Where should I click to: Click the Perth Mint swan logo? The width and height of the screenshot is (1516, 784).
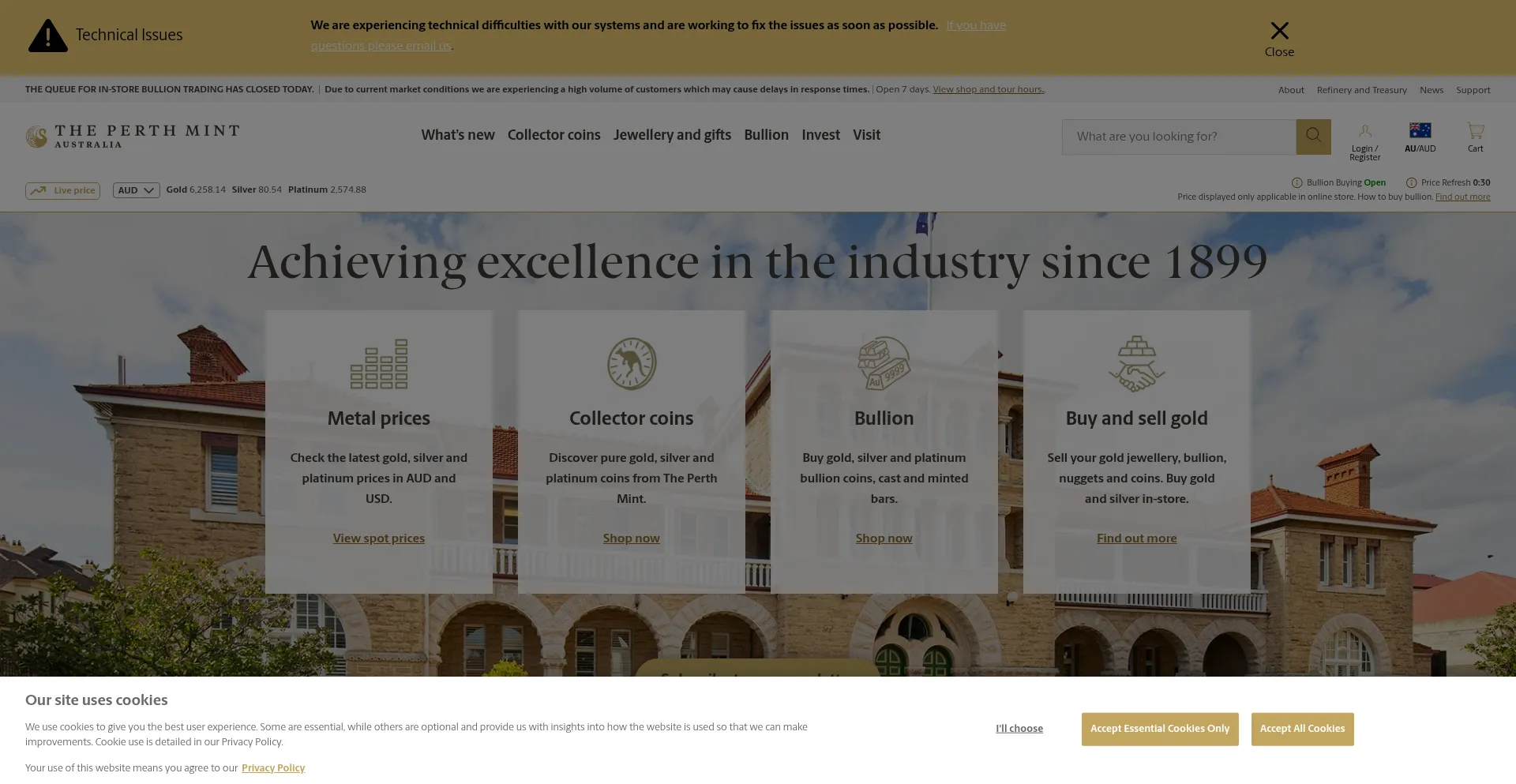(36, 137)
